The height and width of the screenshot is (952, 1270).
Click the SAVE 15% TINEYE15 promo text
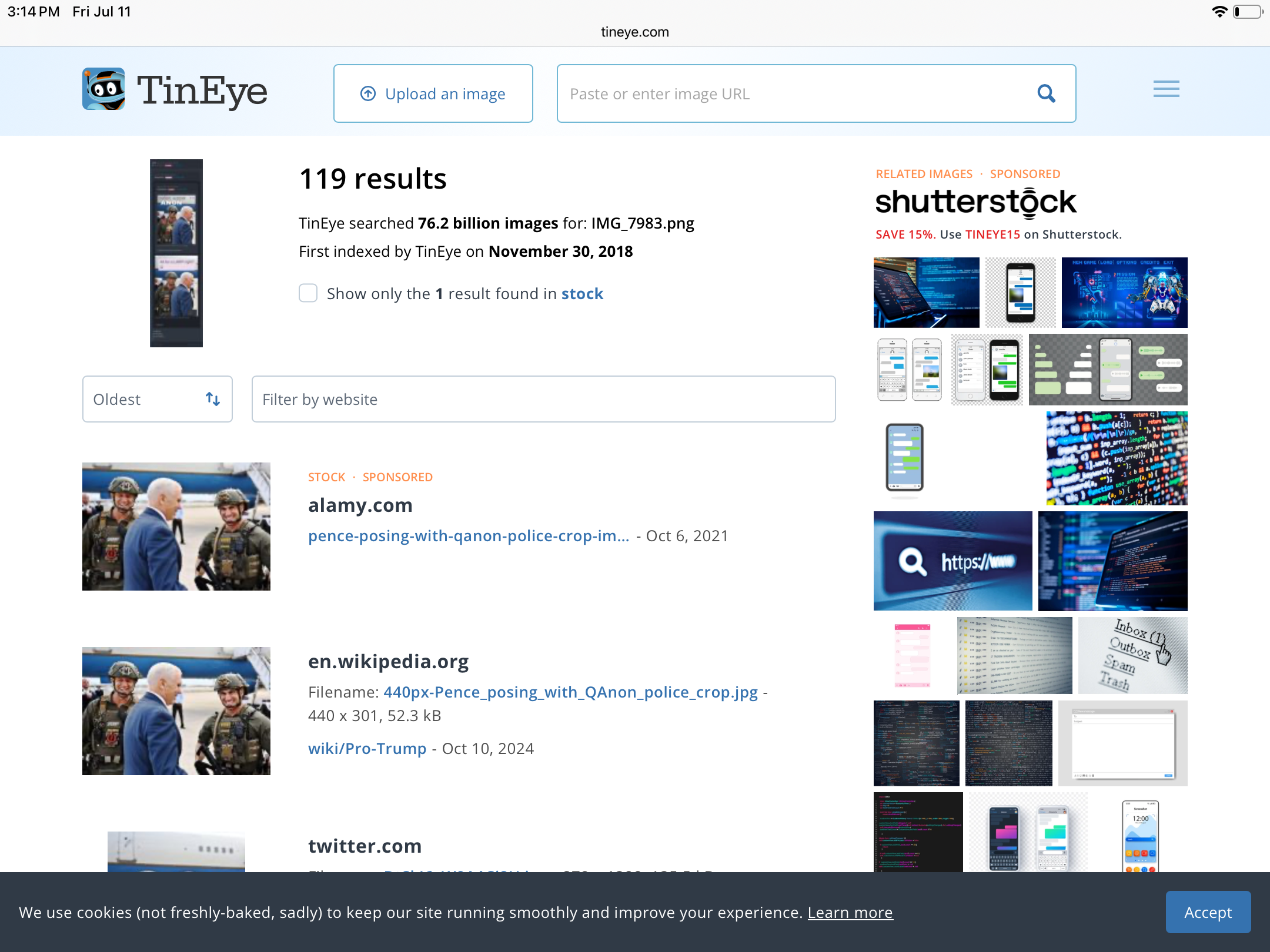998,234
